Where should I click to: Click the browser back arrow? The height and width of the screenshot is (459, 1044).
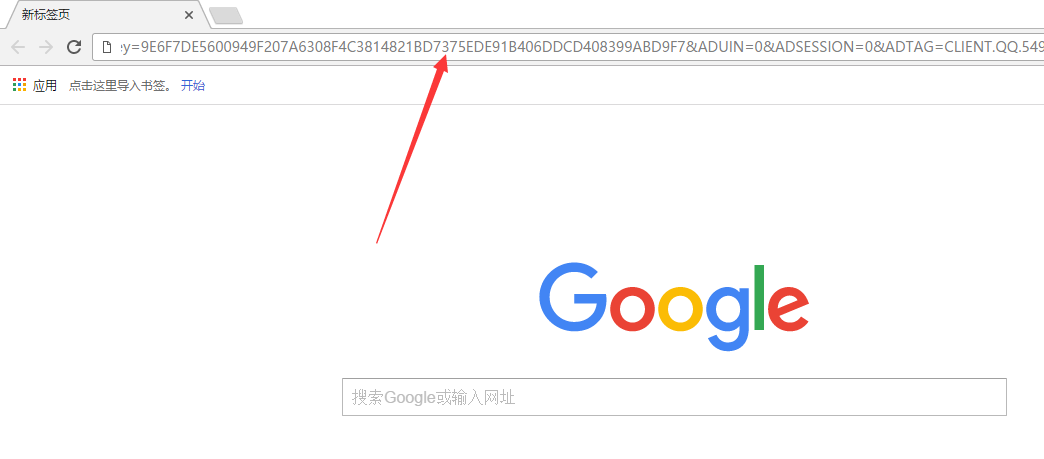pyautogui.click(x=18, y=47)
